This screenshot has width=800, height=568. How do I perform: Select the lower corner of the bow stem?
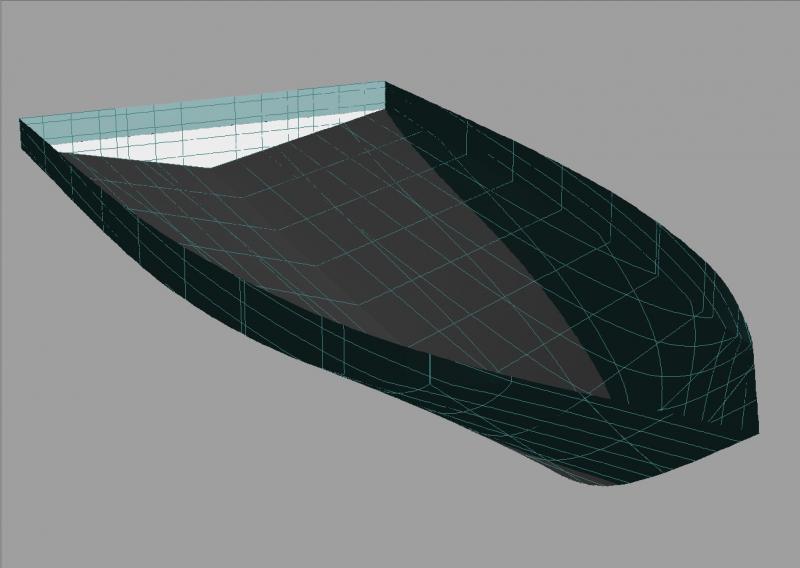[757, 432]
